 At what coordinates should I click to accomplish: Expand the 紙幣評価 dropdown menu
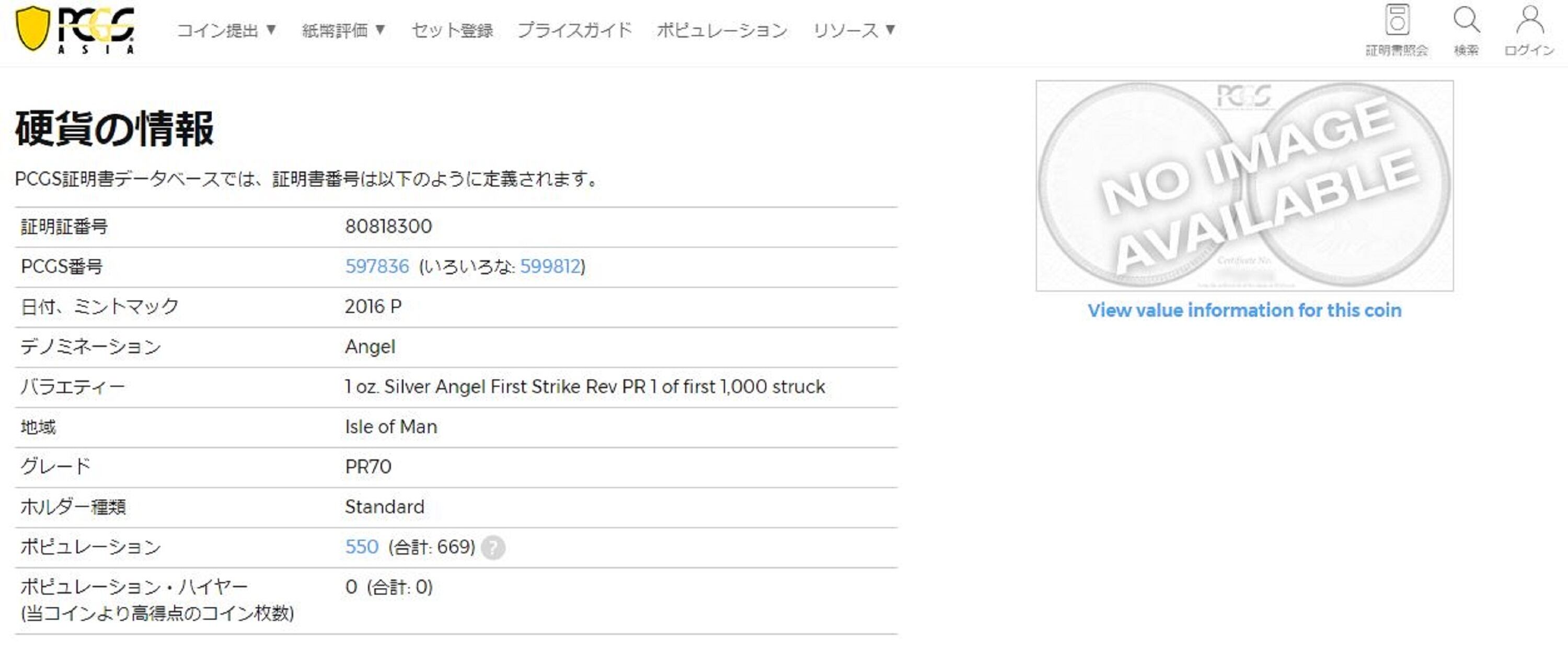coord(343,30)
